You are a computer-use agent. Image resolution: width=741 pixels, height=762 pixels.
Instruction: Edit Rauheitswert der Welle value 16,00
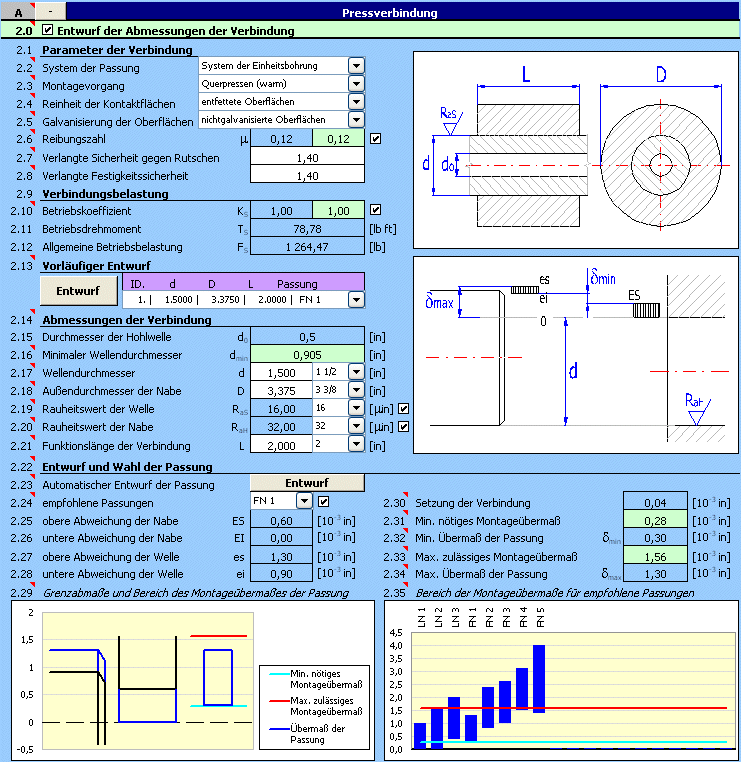click(x=281, y=409)
